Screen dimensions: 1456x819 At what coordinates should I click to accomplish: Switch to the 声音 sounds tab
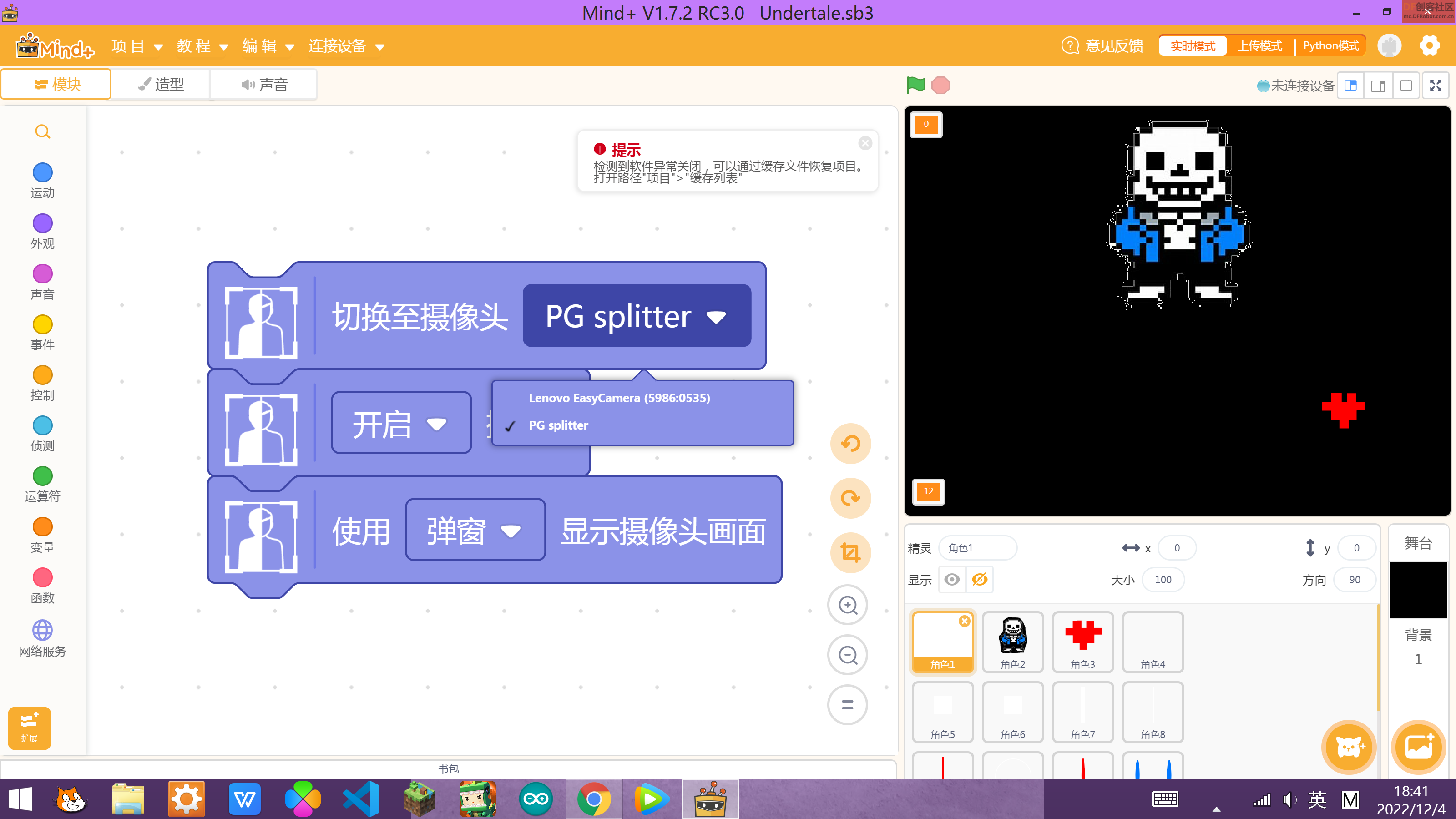[264, 84]
